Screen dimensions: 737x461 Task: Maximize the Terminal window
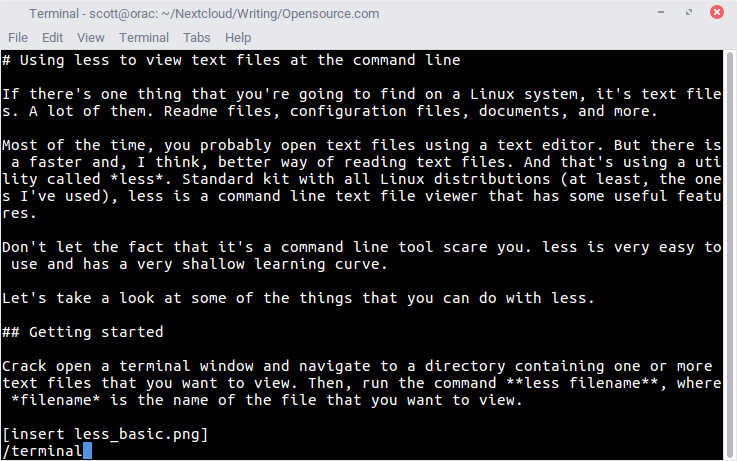click(x=689, y=13)
